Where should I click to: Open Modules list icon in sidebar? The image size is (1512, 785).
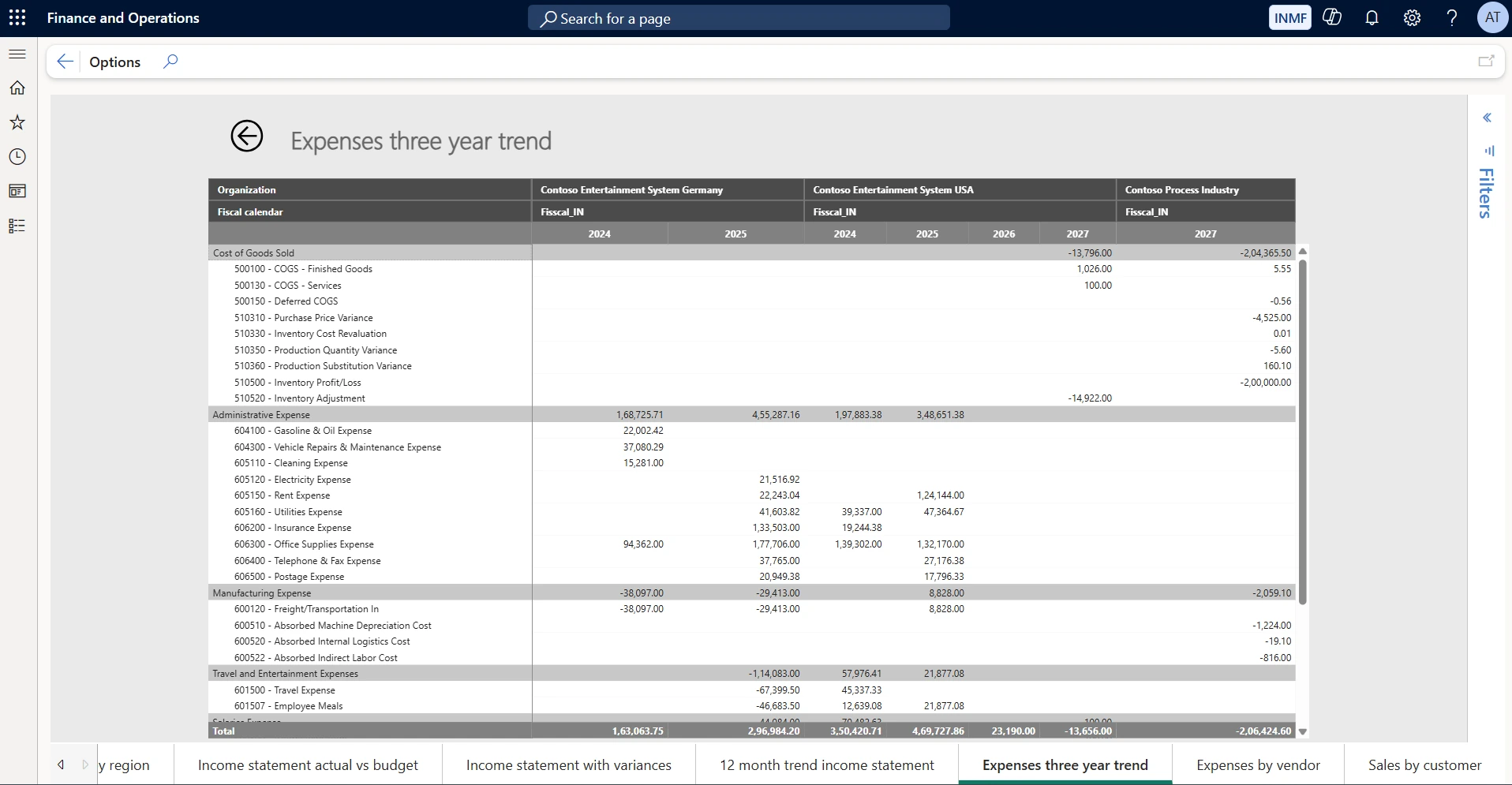pos(17,226)
